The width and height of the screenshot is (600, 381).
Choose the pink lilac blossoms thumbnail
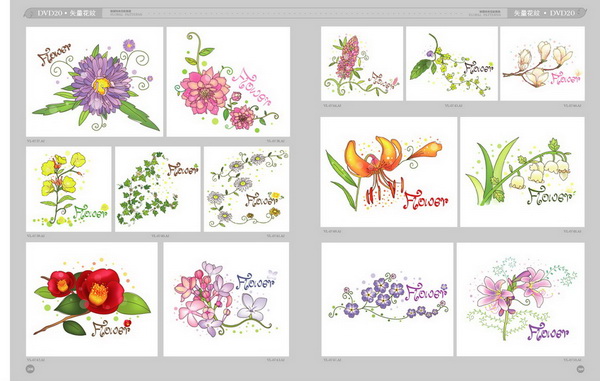[x=226, y=299]
